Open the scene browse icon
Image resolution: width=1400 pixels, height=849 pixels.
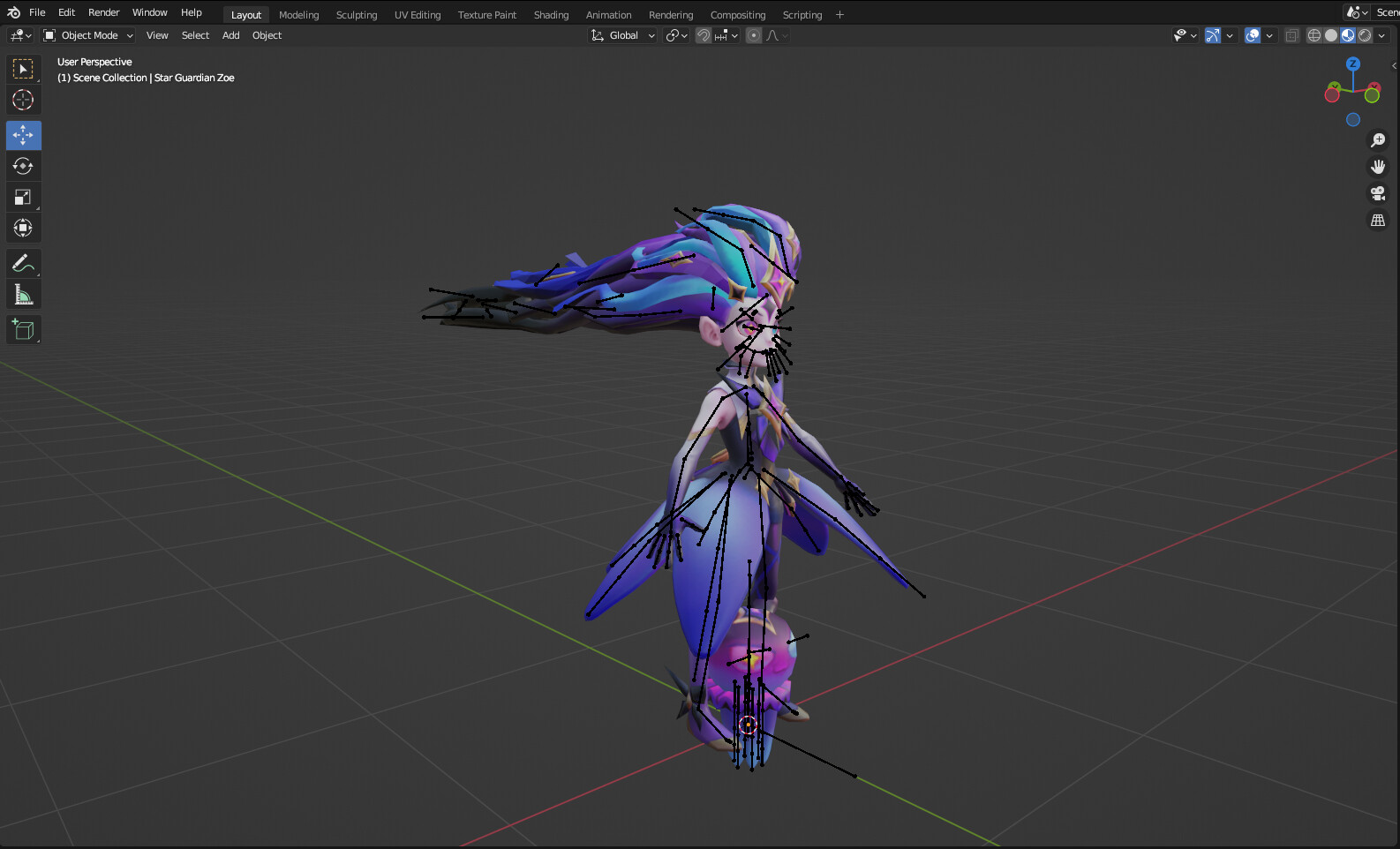point(1357,12)
